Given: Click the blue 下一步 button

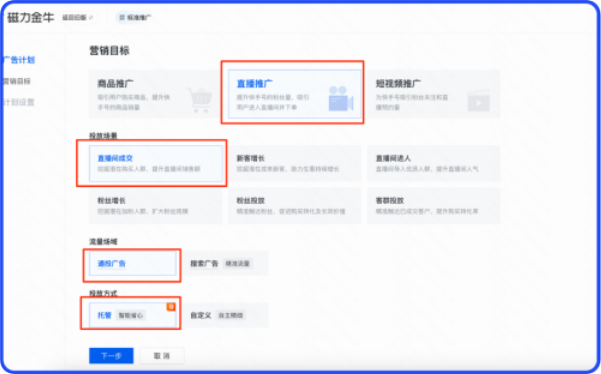Looking at the screenshot, I should [111, 356].
